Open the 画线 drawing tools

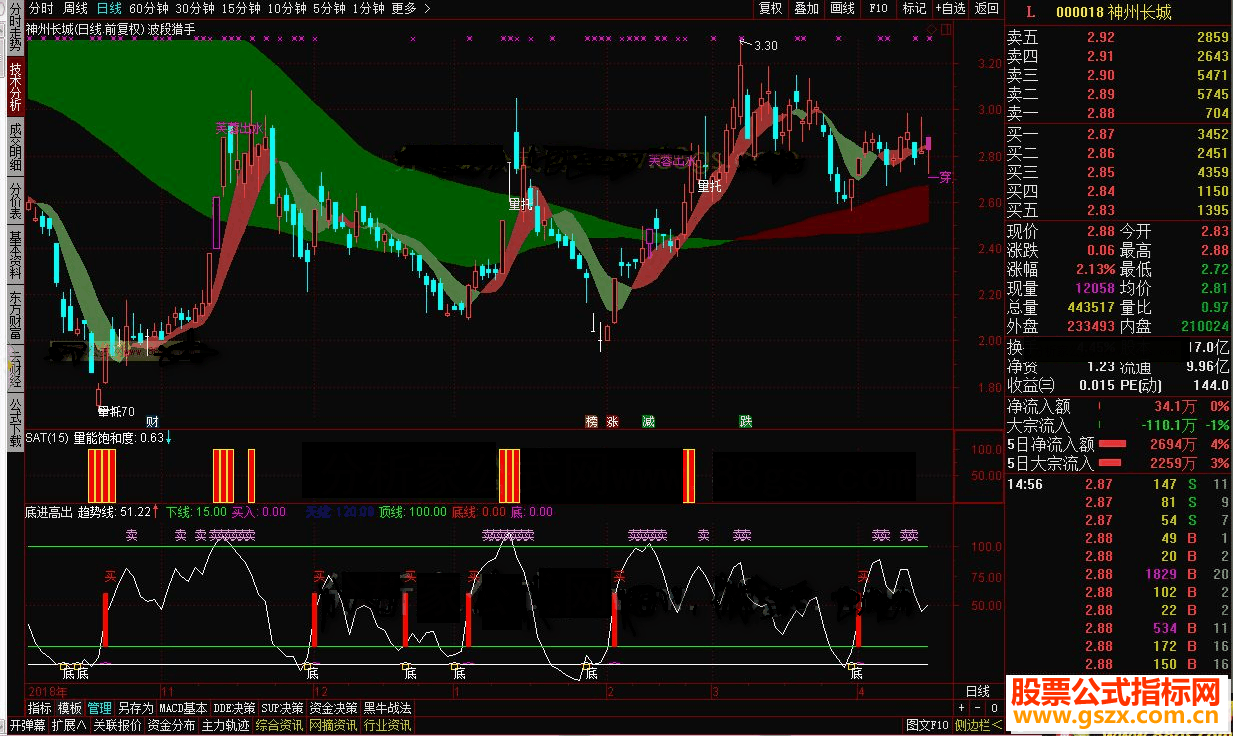(842, 8)
